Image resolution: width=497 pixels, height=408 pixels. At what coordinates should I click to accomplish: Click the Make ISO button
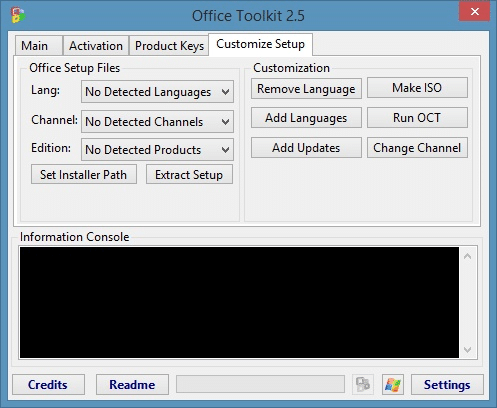click(417, 88)
